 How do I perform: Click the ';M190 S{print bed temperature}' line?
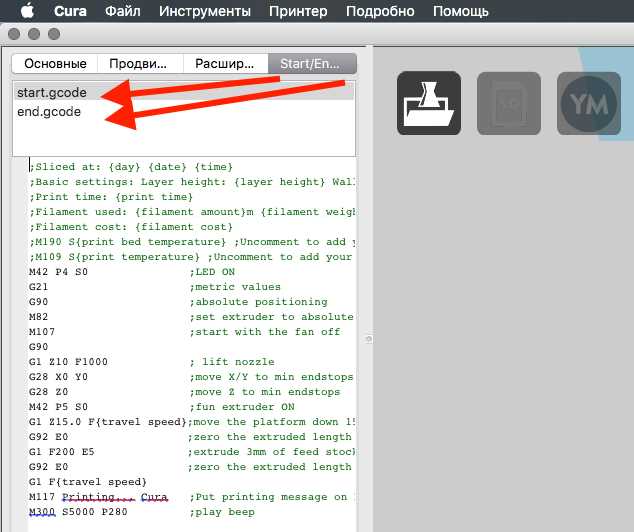(192, 242)
